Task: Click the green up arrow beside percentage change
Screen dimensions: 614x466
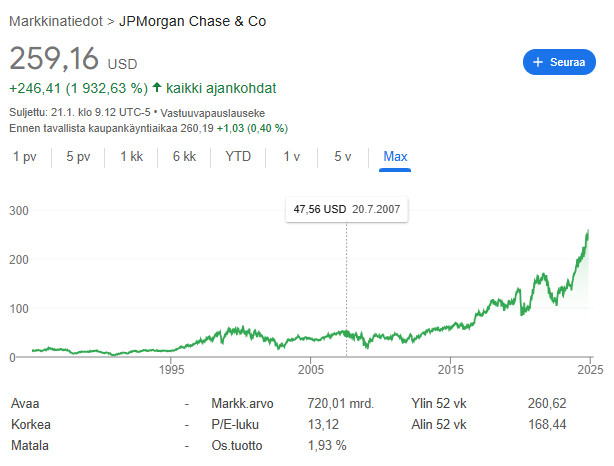Action: 157,88
